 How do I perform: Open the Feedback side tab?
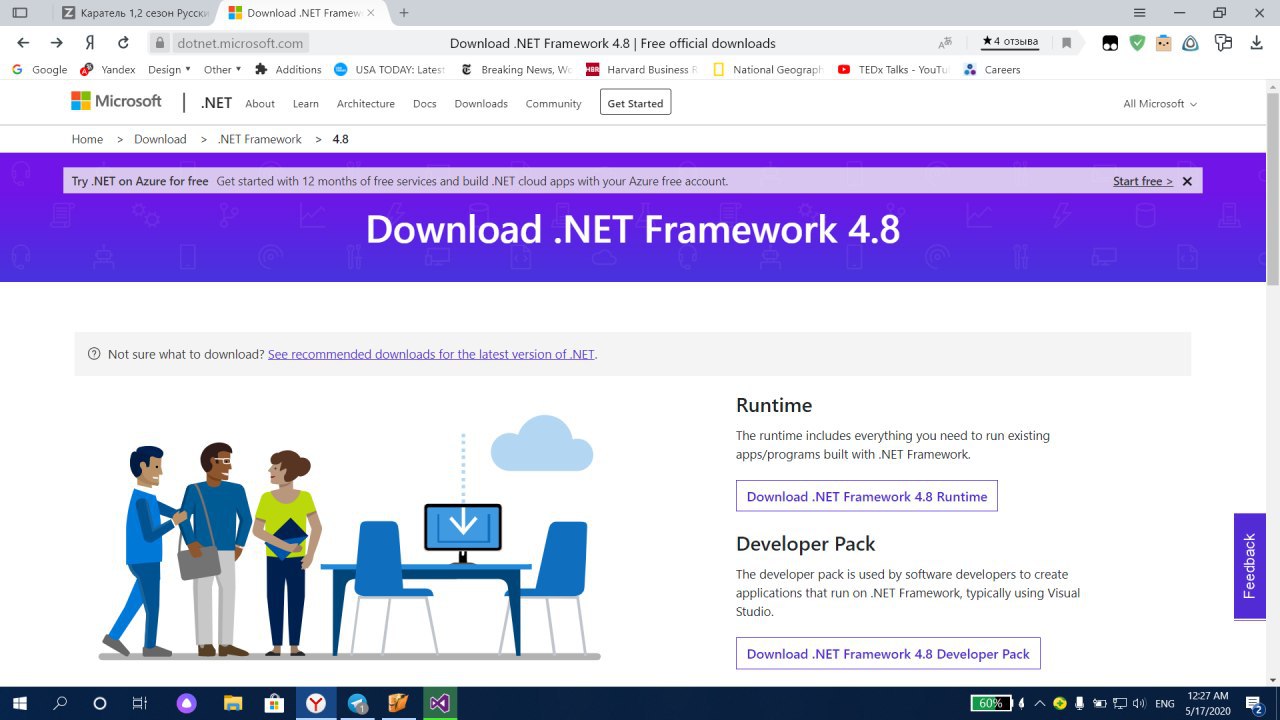[x=1250, y=567]
